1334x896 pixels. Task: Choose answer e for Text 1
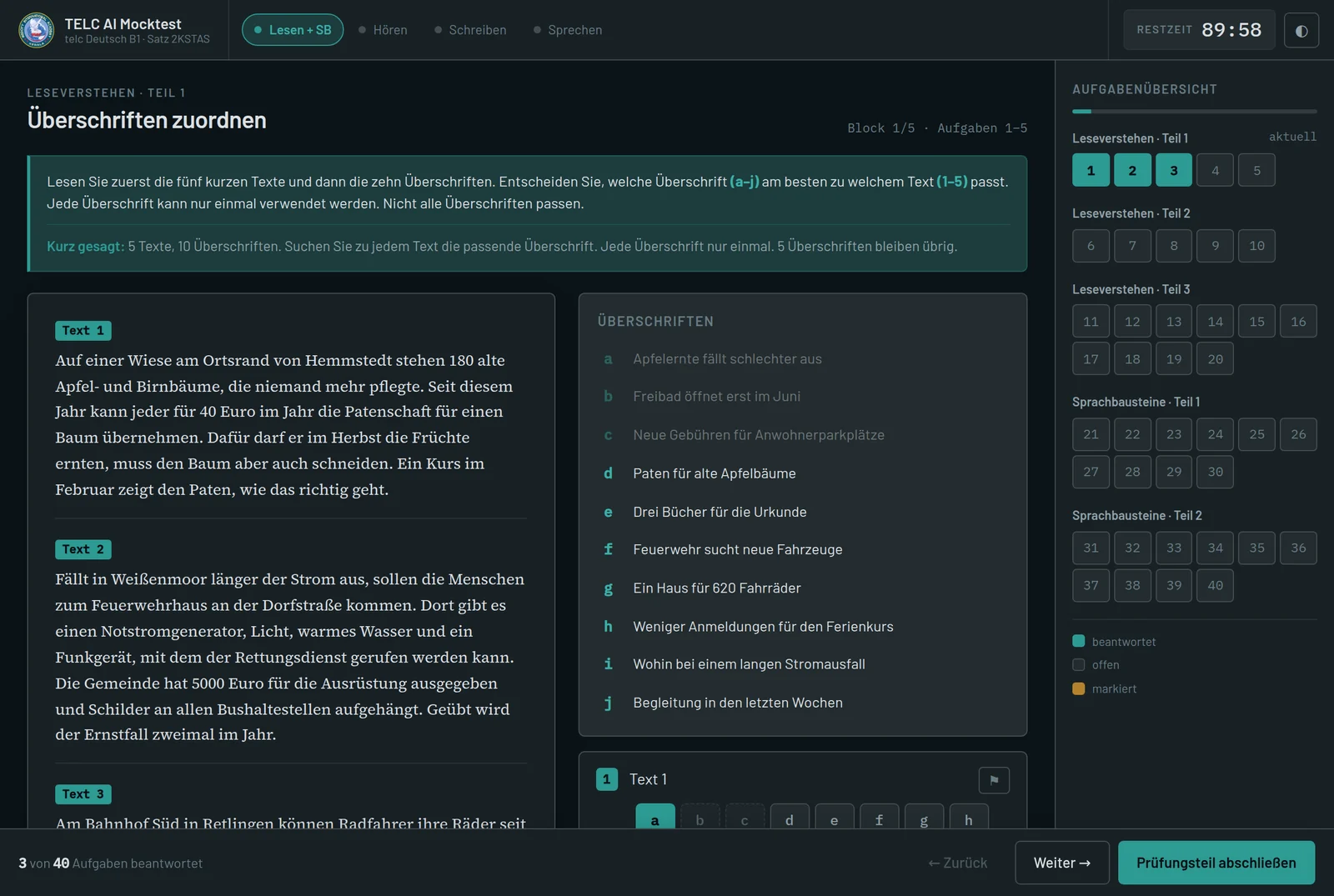(835, 817)
